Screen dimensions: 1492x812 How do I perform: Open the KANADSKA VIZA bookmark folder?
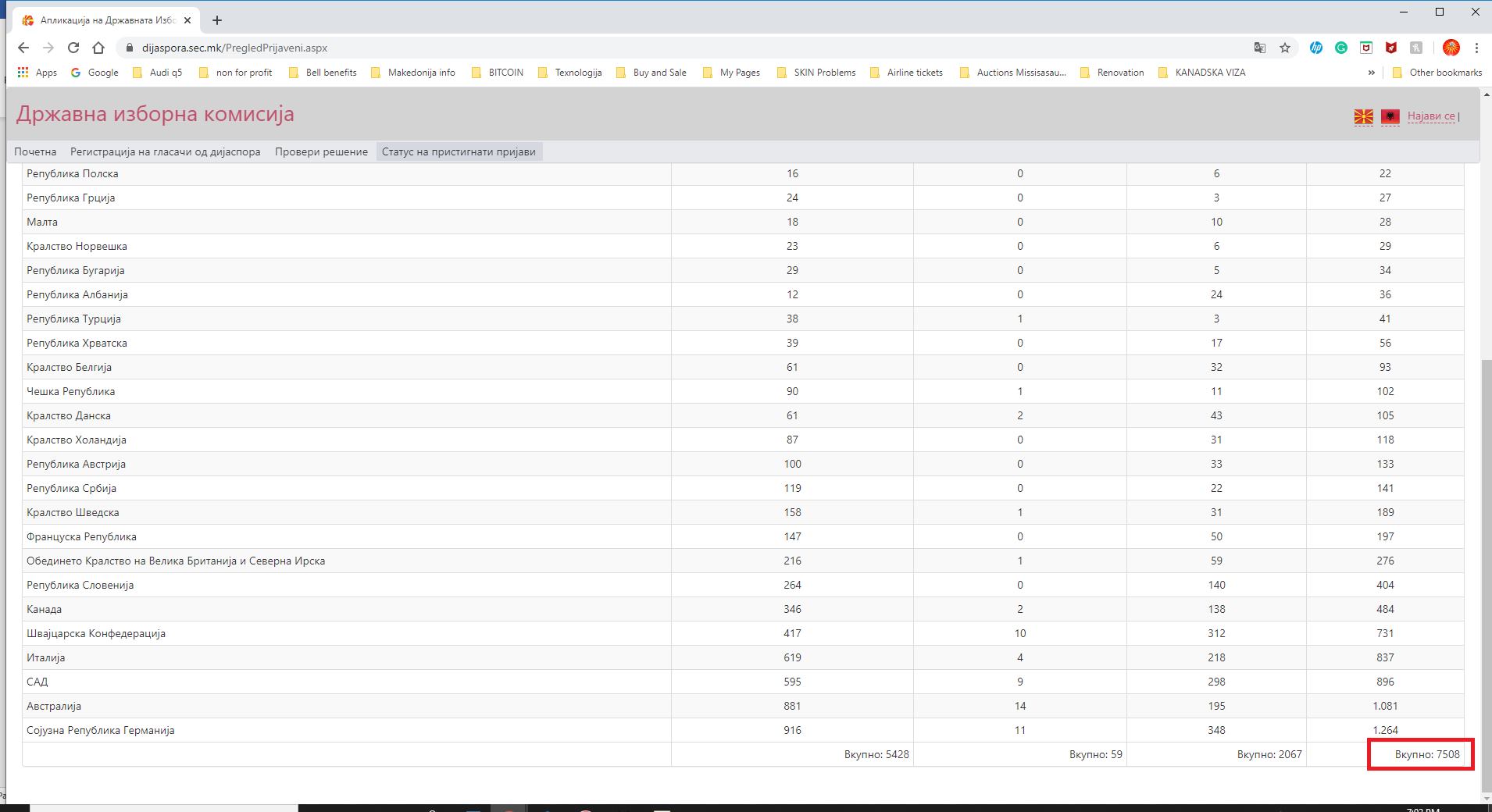coord(1201,73)
